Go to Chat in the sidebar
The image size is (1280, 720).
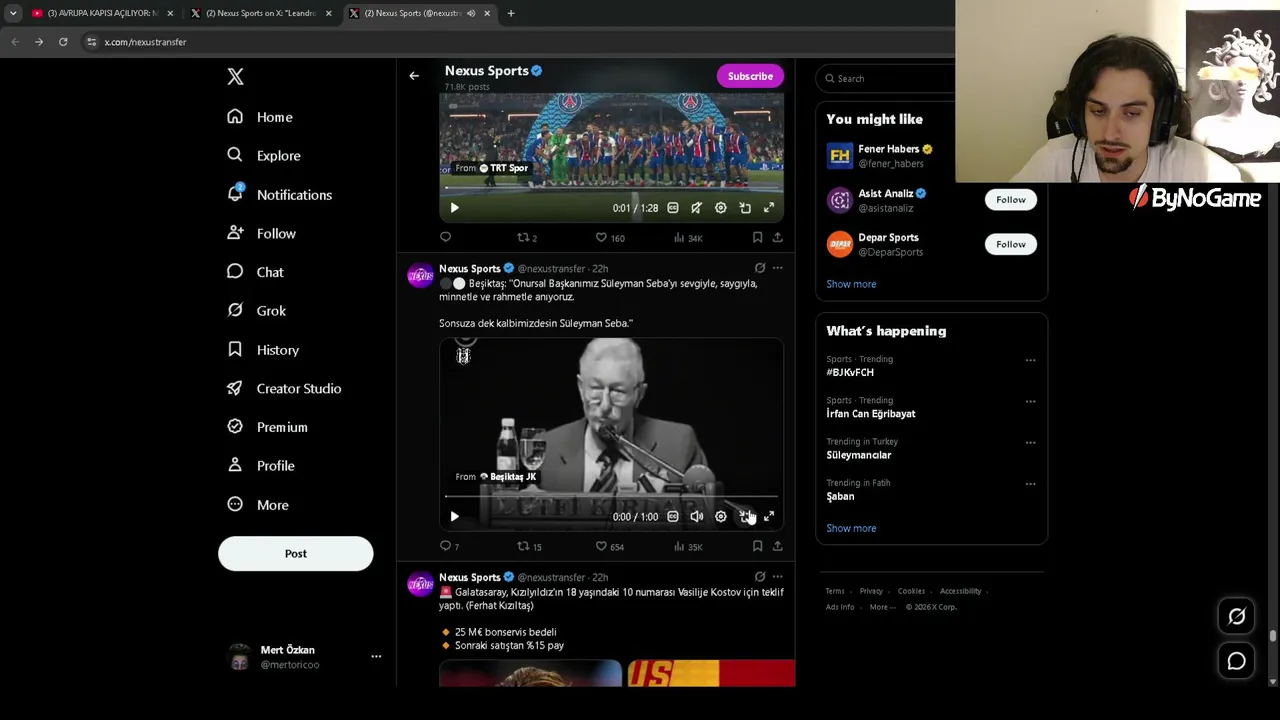click(x=255, y=272)
